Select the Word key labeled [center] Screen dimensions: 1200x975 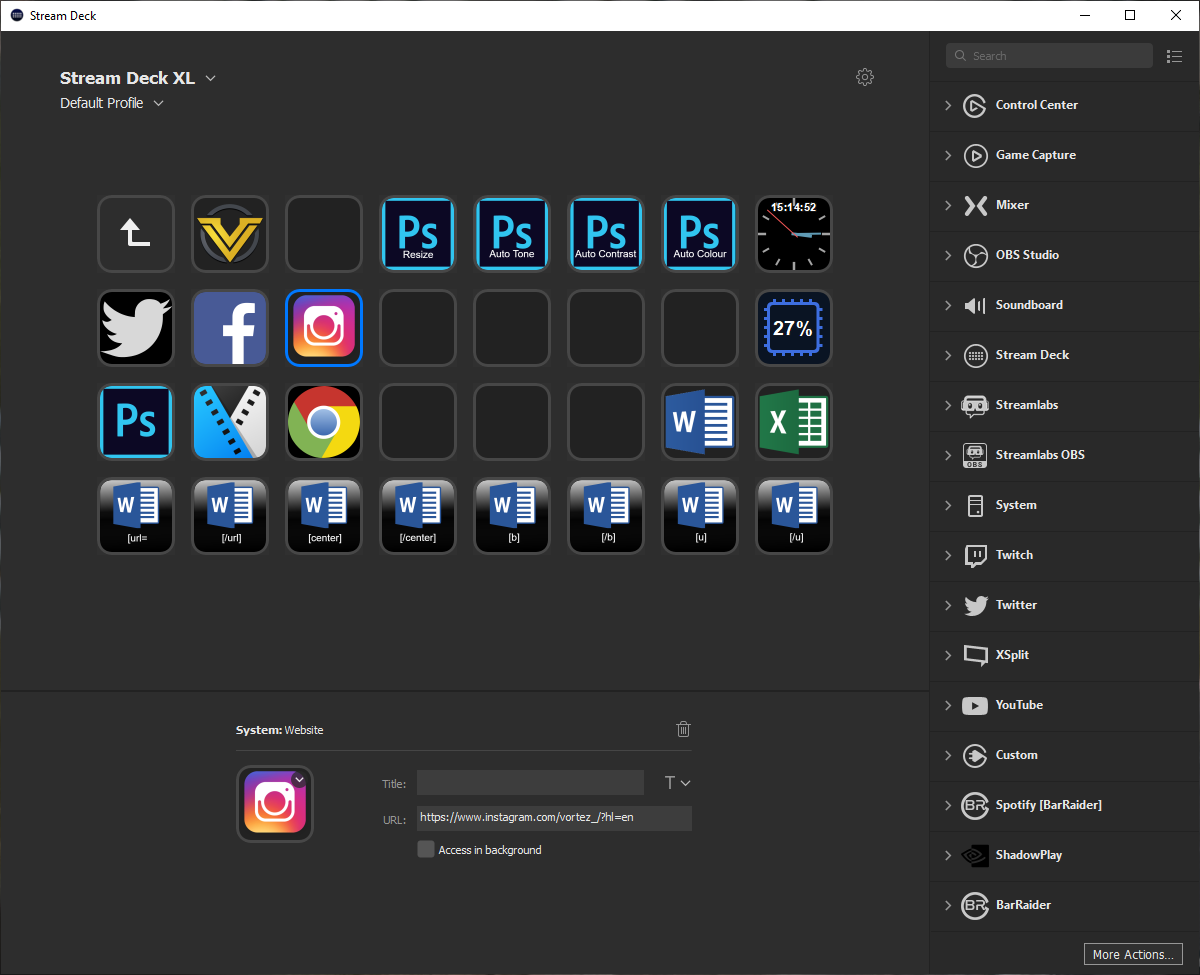click(324, 516)
